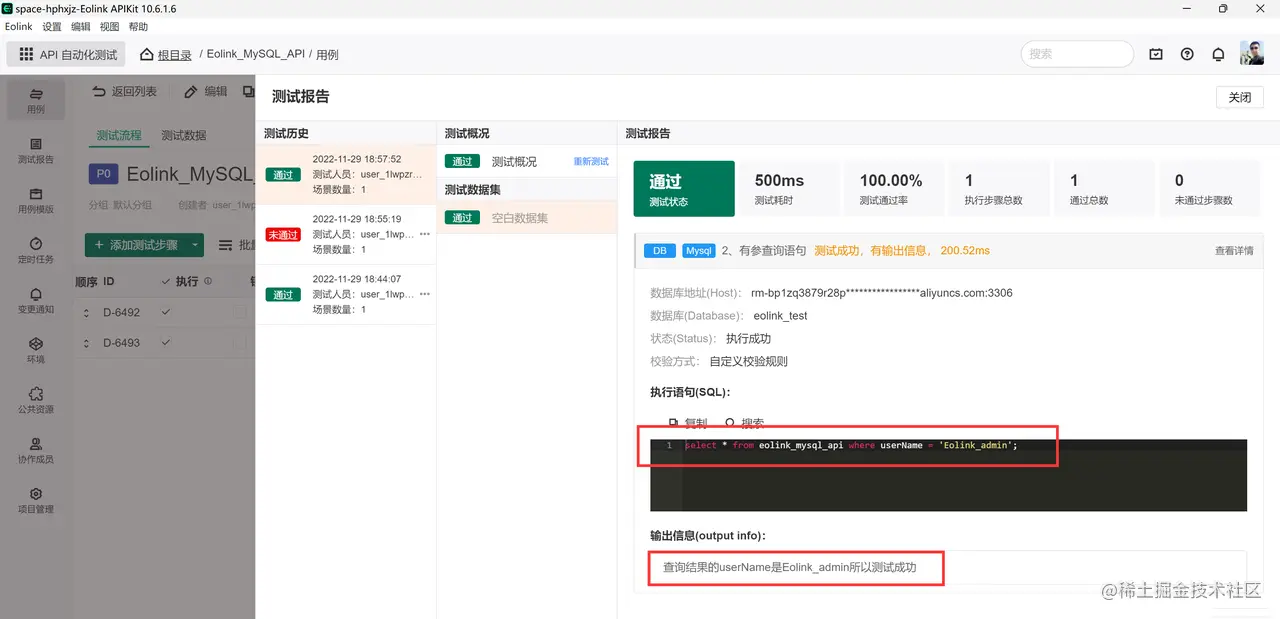
Task: Select the 18:57:52 passed test record
Action: pyautogui.click(x=346, y=174)
